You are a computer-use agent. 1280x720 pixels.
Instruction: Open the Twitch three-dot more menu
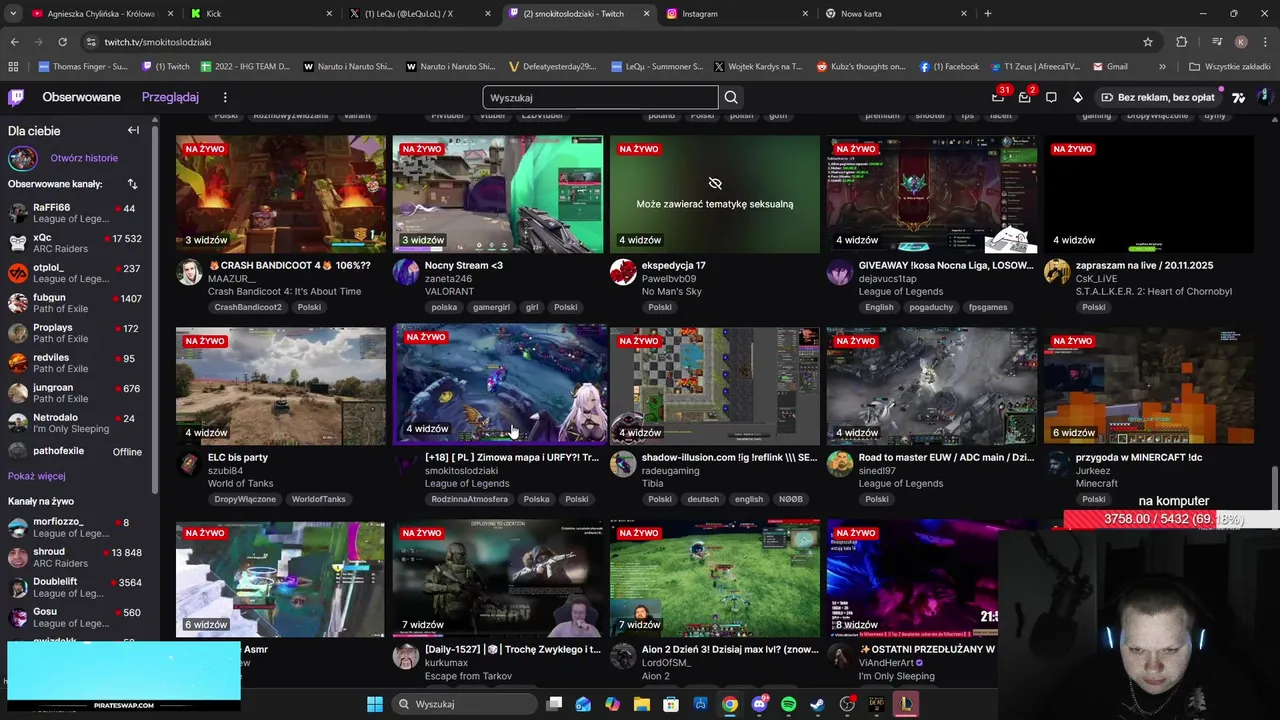coord(225,97)
